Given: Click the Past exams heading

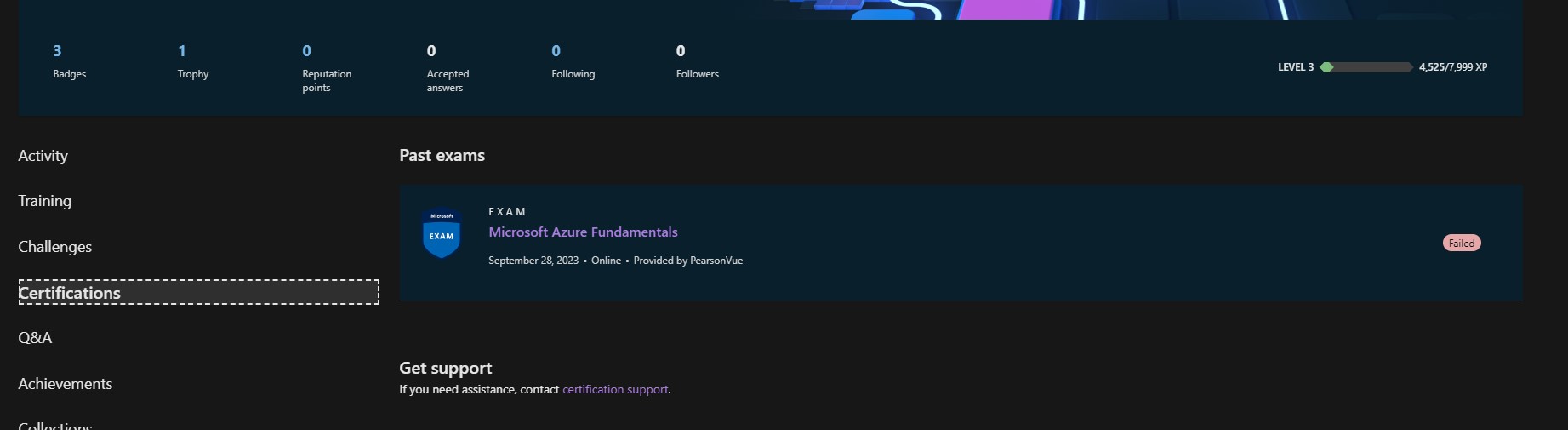Looking at the screenshot, I should click(442, 156).
